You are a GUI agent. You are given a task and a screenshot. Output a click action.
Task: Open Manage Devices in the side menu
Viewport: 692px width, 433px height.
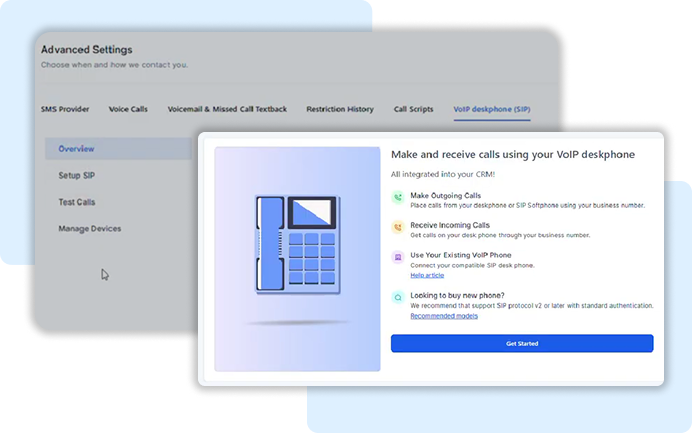89,228
